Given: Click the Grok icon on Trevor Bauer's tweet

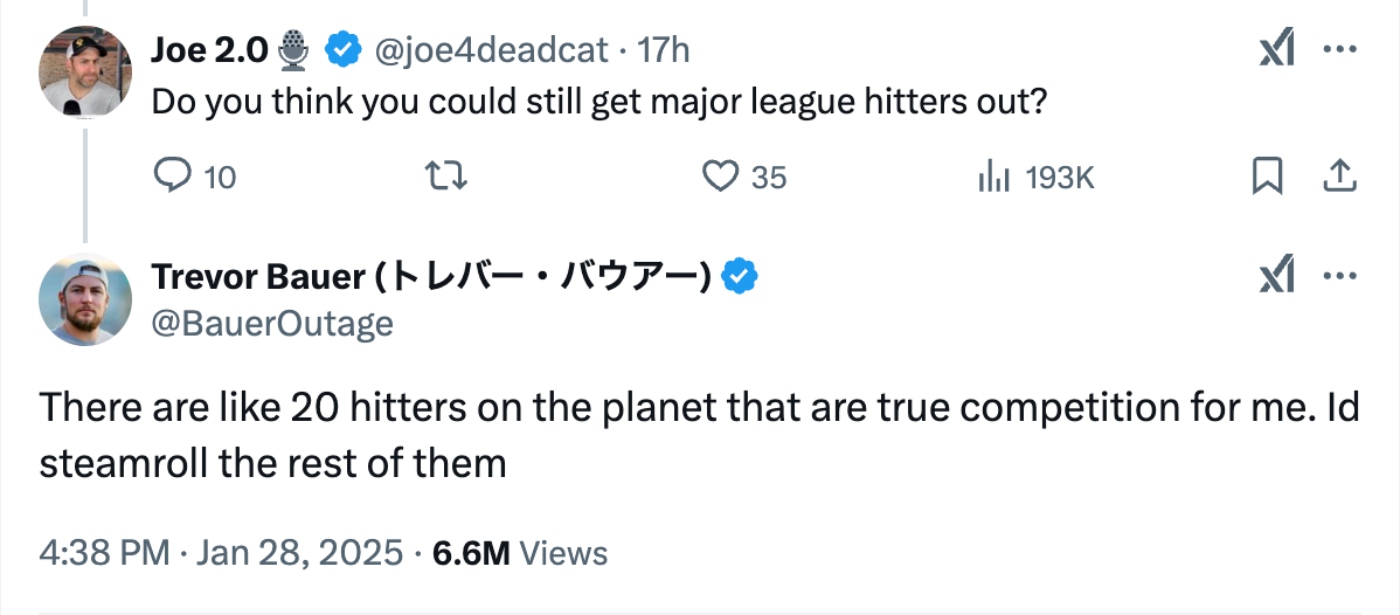Looking at the screenshot, I should pos(1276,276).
